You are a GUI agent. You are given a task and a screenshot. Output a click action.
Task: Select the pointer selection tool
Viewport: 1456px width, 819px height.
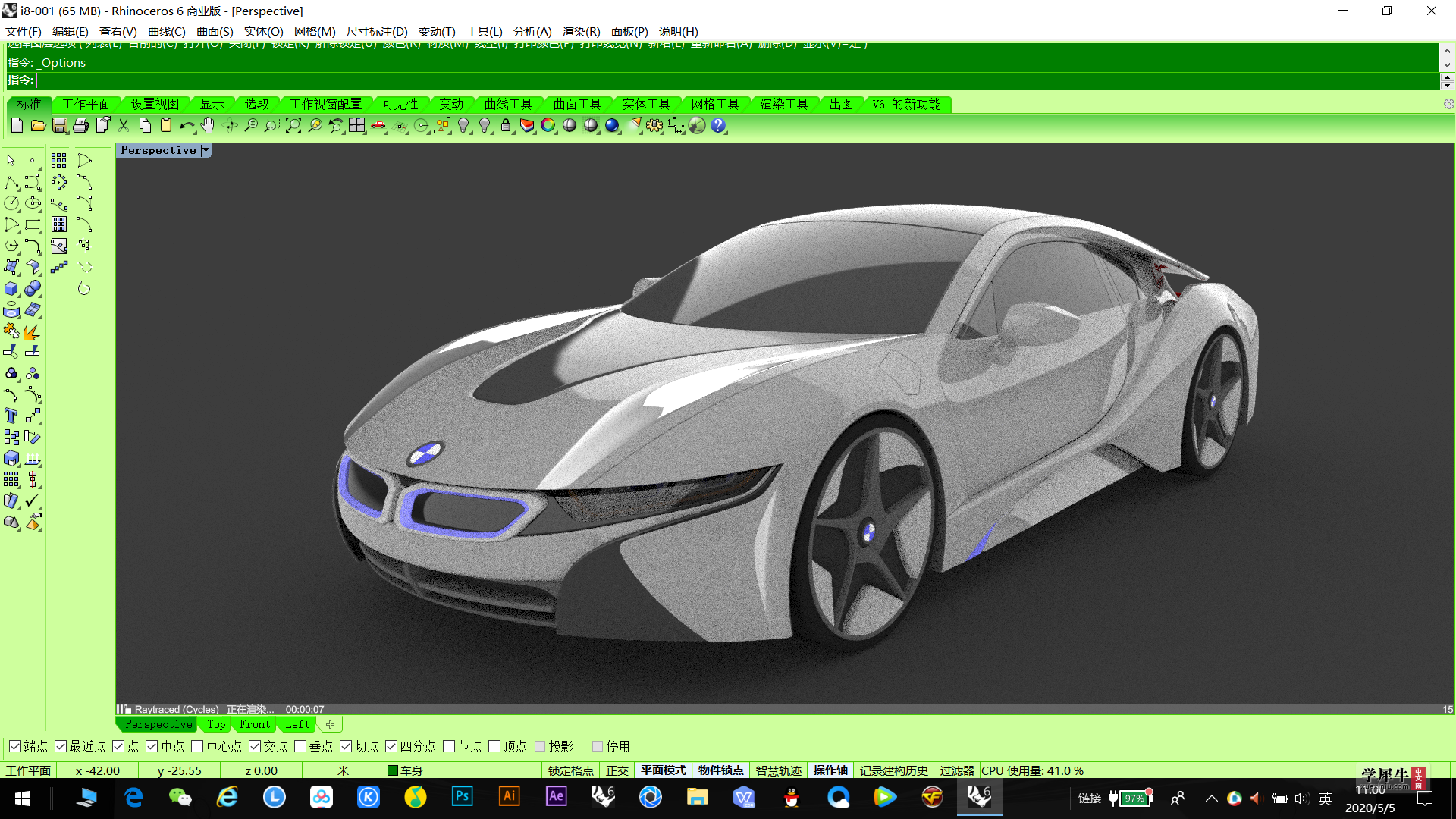click(11, 161)
